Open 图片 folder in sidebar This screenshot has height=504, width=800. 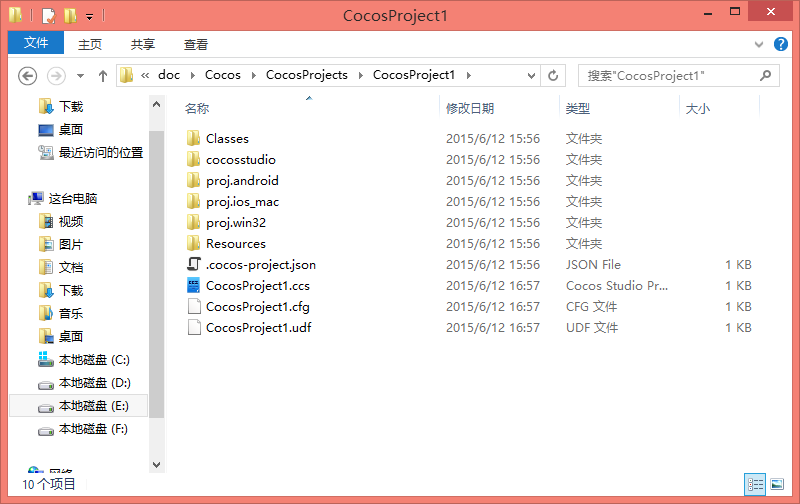pos(61,244)
